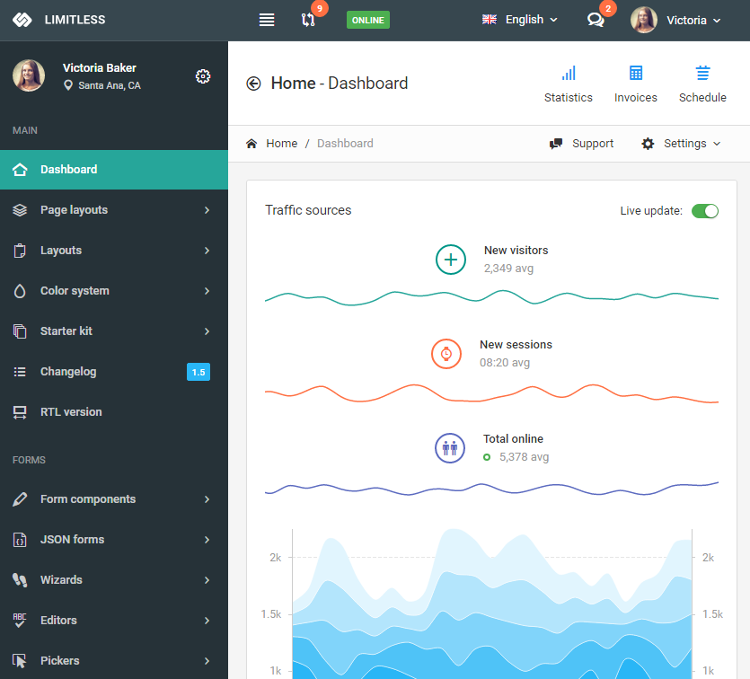750x679 pixels.
Task: Click the Editors spell-check icon
Action: click(20, 620)
